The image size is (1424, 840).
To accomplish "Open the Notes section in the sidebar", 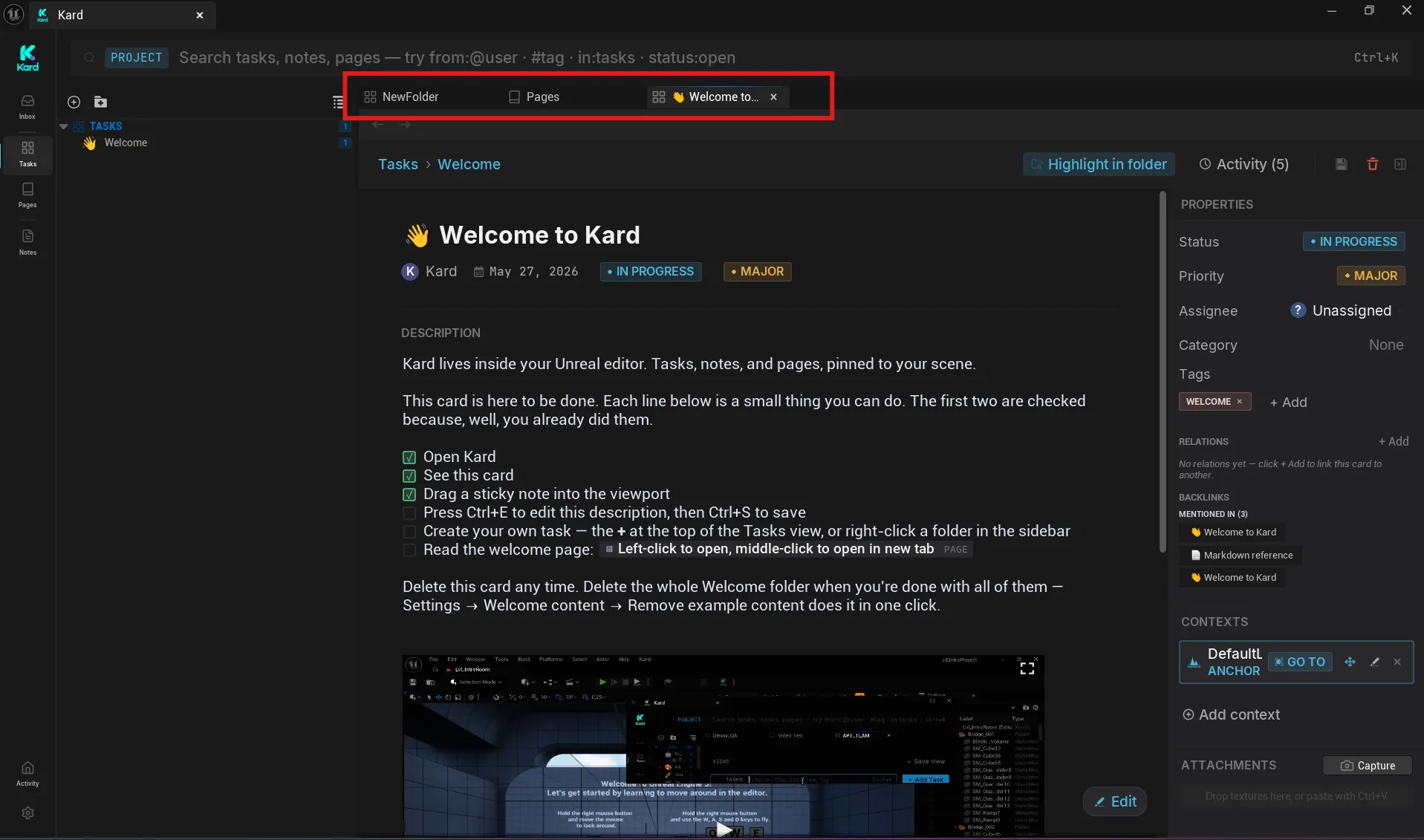I will 27,243.
